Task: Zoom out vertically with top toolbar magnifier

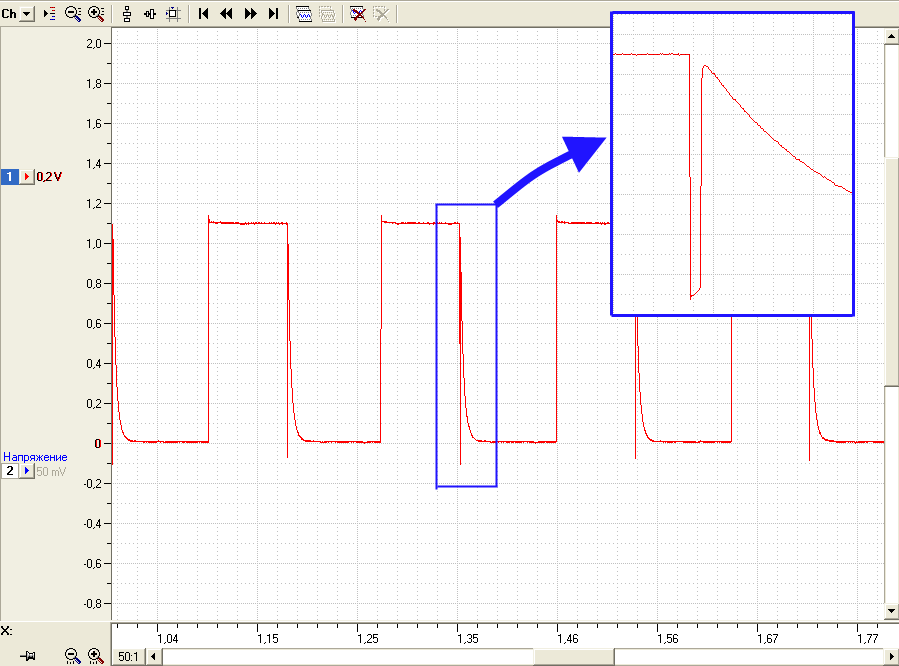Action: (x=73, y=14)
